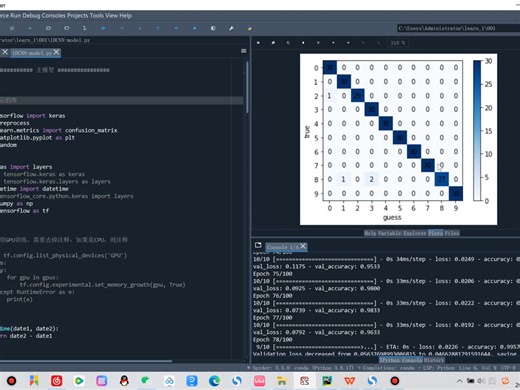Click the editor vertical scrollbar handle

247,88
